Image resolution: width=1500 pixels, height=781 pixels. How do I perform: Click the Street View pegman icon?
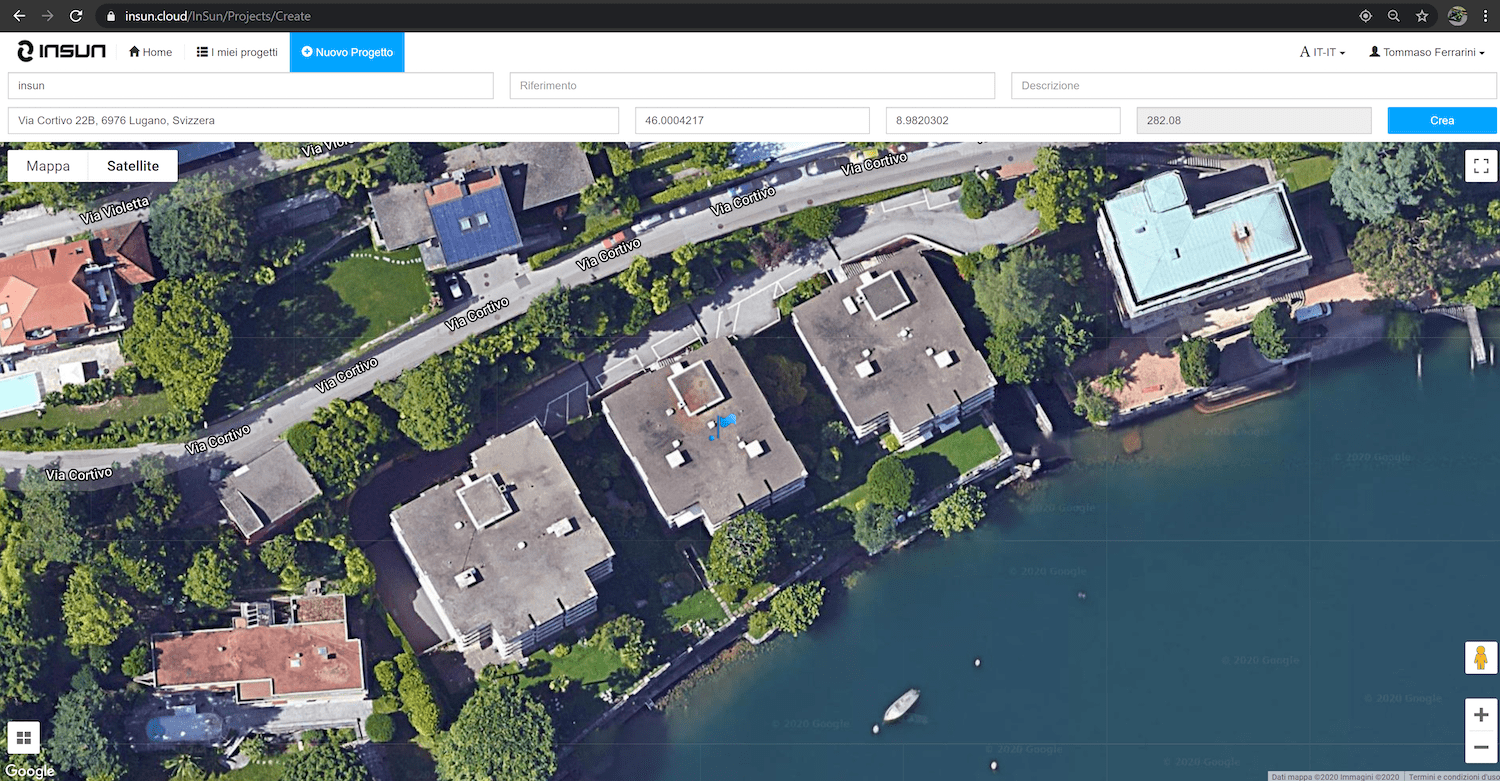[x=1481, y=658]
